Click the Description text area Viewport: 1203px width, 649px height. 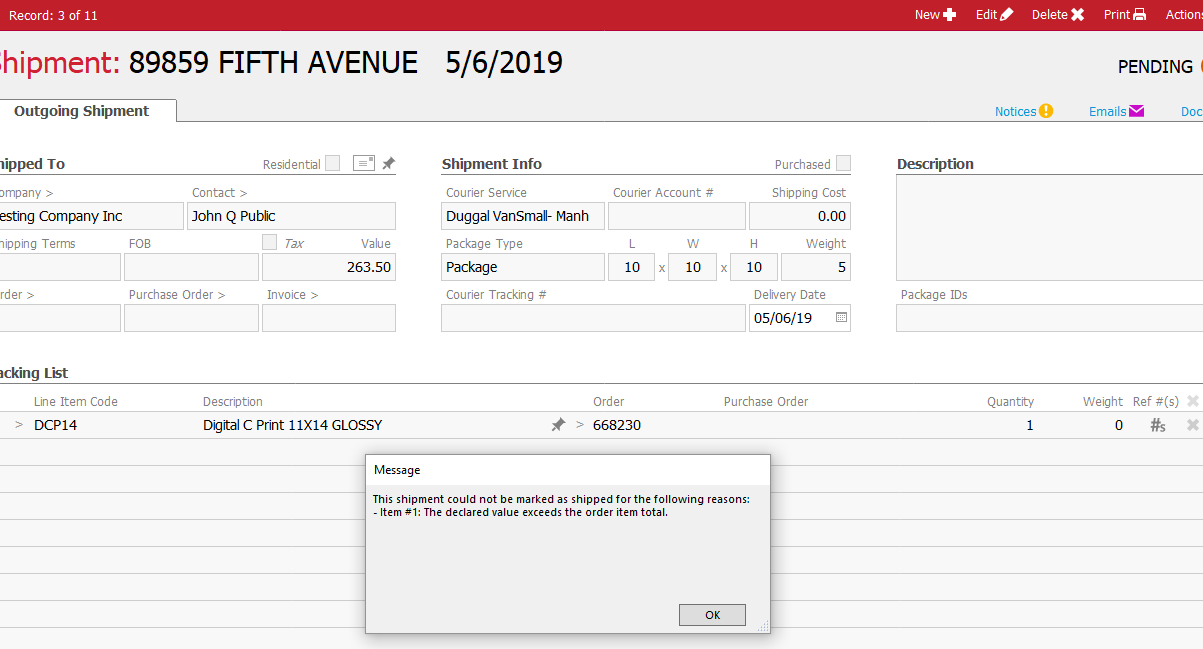(x=1049, y=228)
